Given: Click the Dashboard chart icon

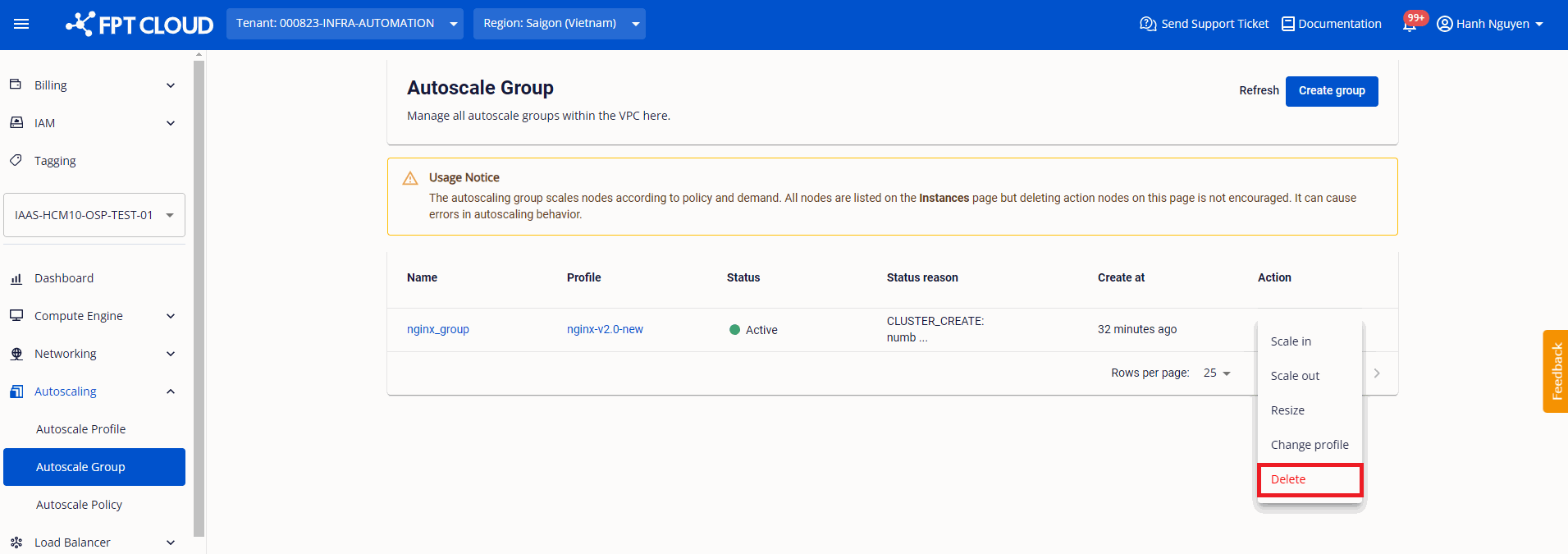Looking at the screenshot, I should tap(16, 278).
